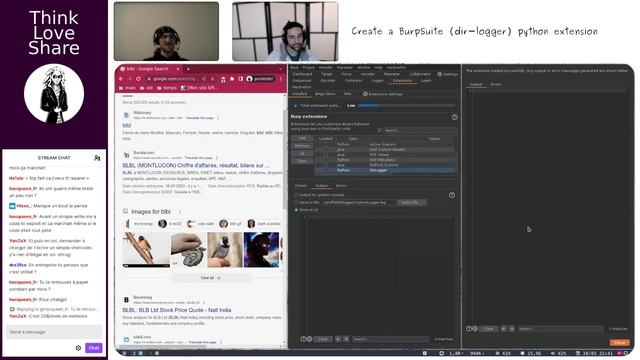Select 'Show in UI' radio button
This screenshot has height=360, width=640.
[296, 210]
